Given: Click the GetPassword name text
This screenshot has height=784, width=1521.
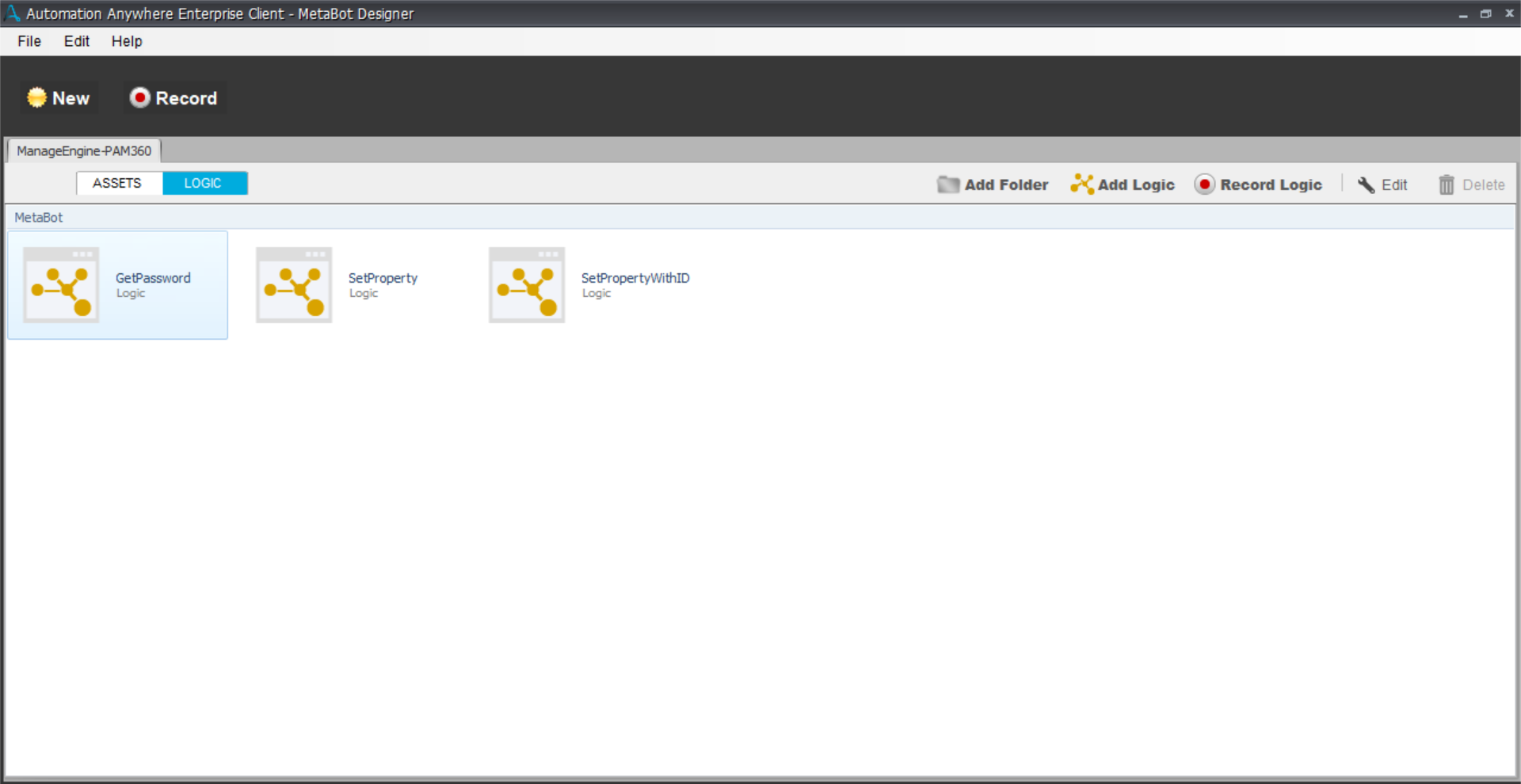Looking at the screenshot, I should point(153,278).
